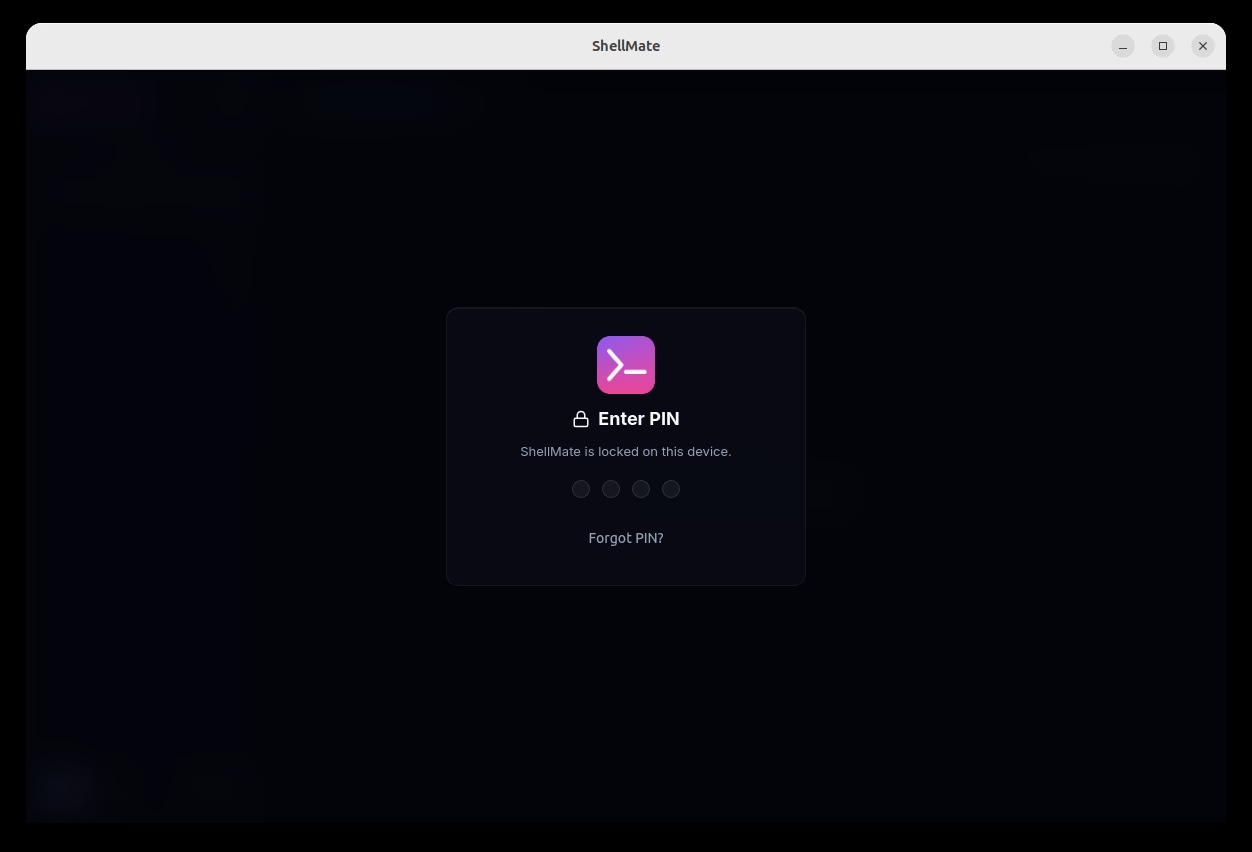The image size is (1252, 852).
Task: Click the ShellMate window title text
Action: (626, 46)
